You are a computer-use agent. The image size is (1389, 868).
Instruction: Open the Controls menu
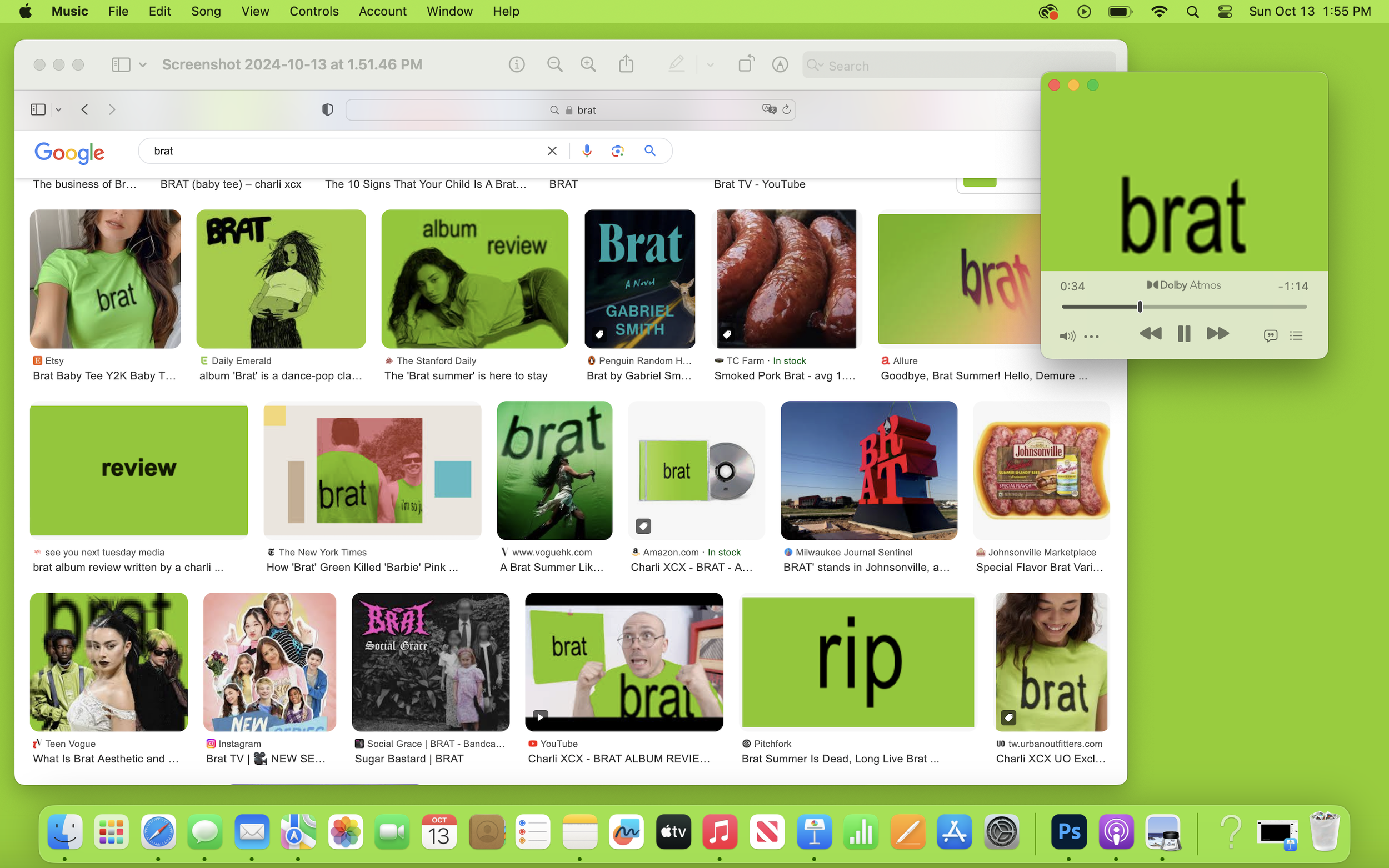(x=313, y=12)
